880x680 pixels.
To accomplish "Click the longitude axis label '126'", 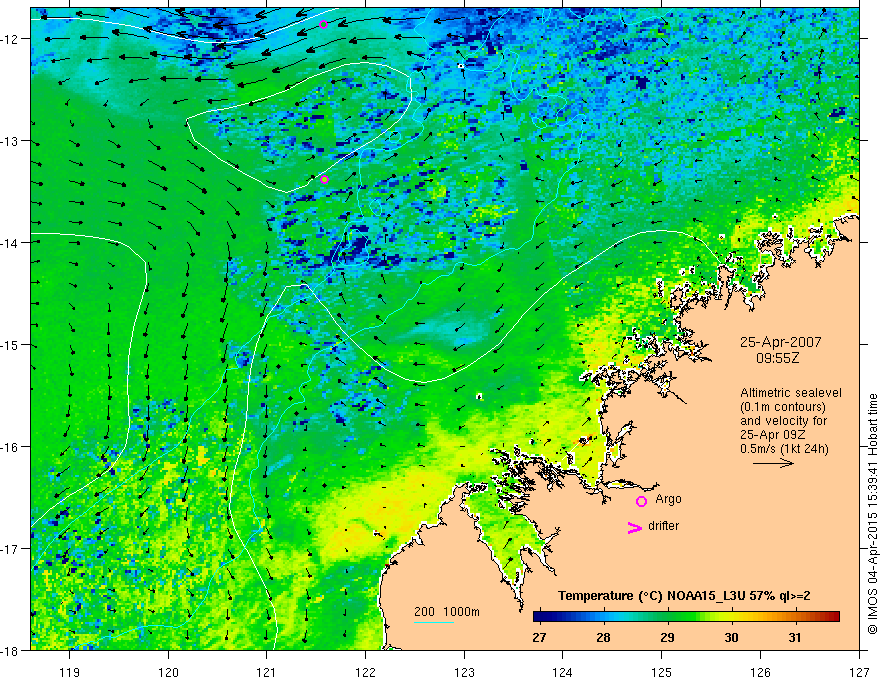I will [x=760, y=672].
